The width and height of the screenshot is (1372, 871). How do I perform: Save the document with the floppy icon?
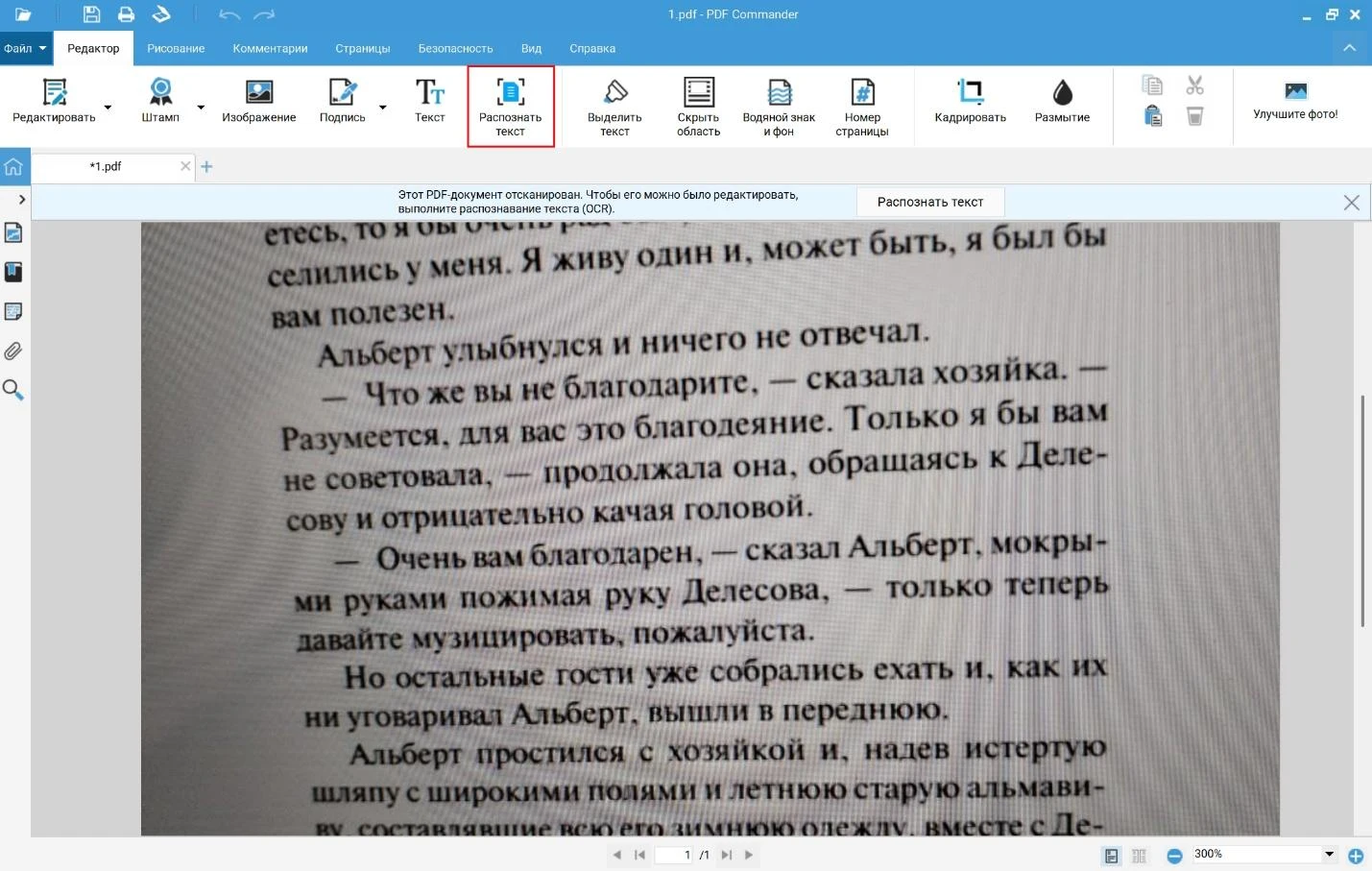tap(91, 14)
